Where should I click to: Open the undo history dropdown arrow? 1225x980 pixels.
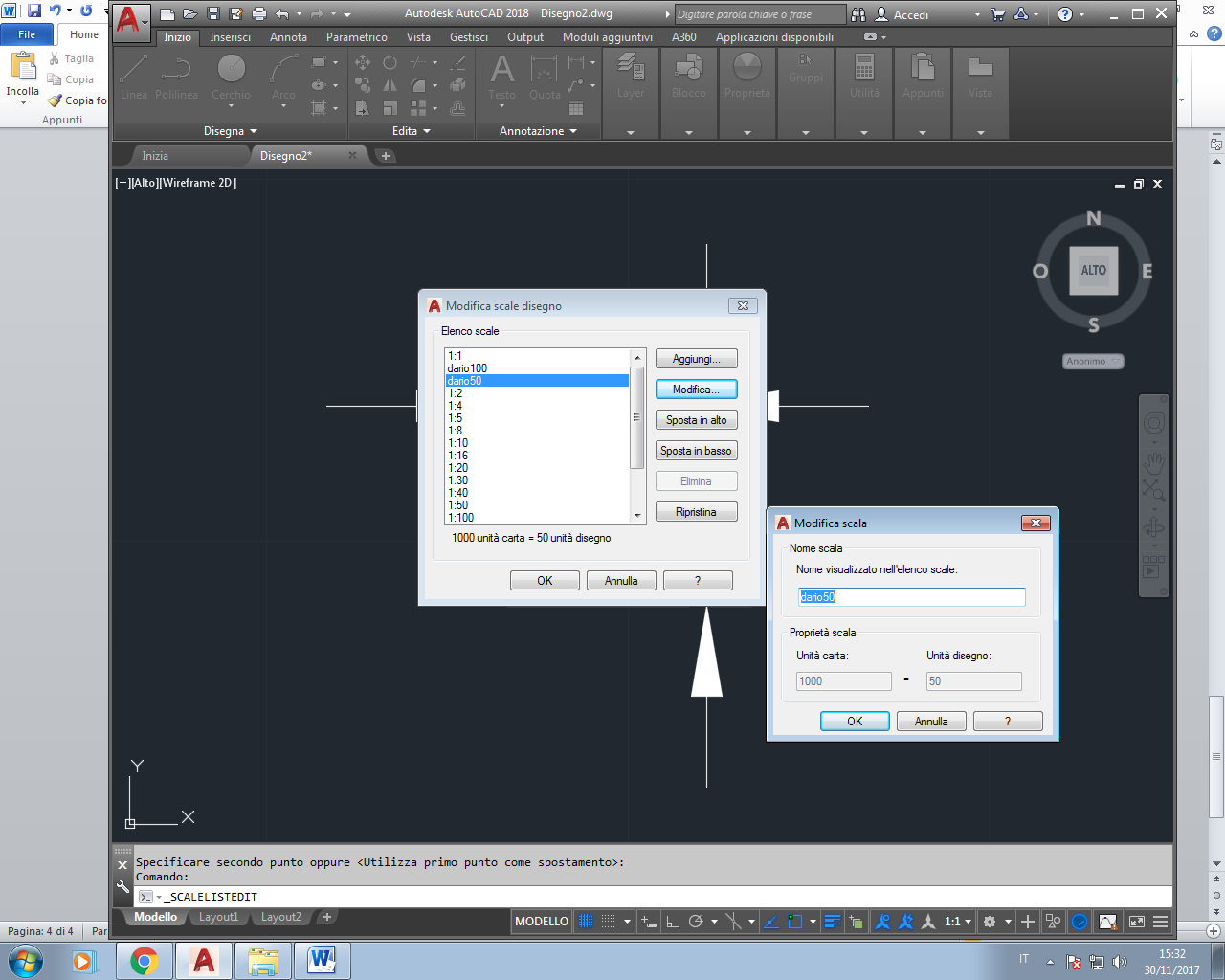click(300, 14)
